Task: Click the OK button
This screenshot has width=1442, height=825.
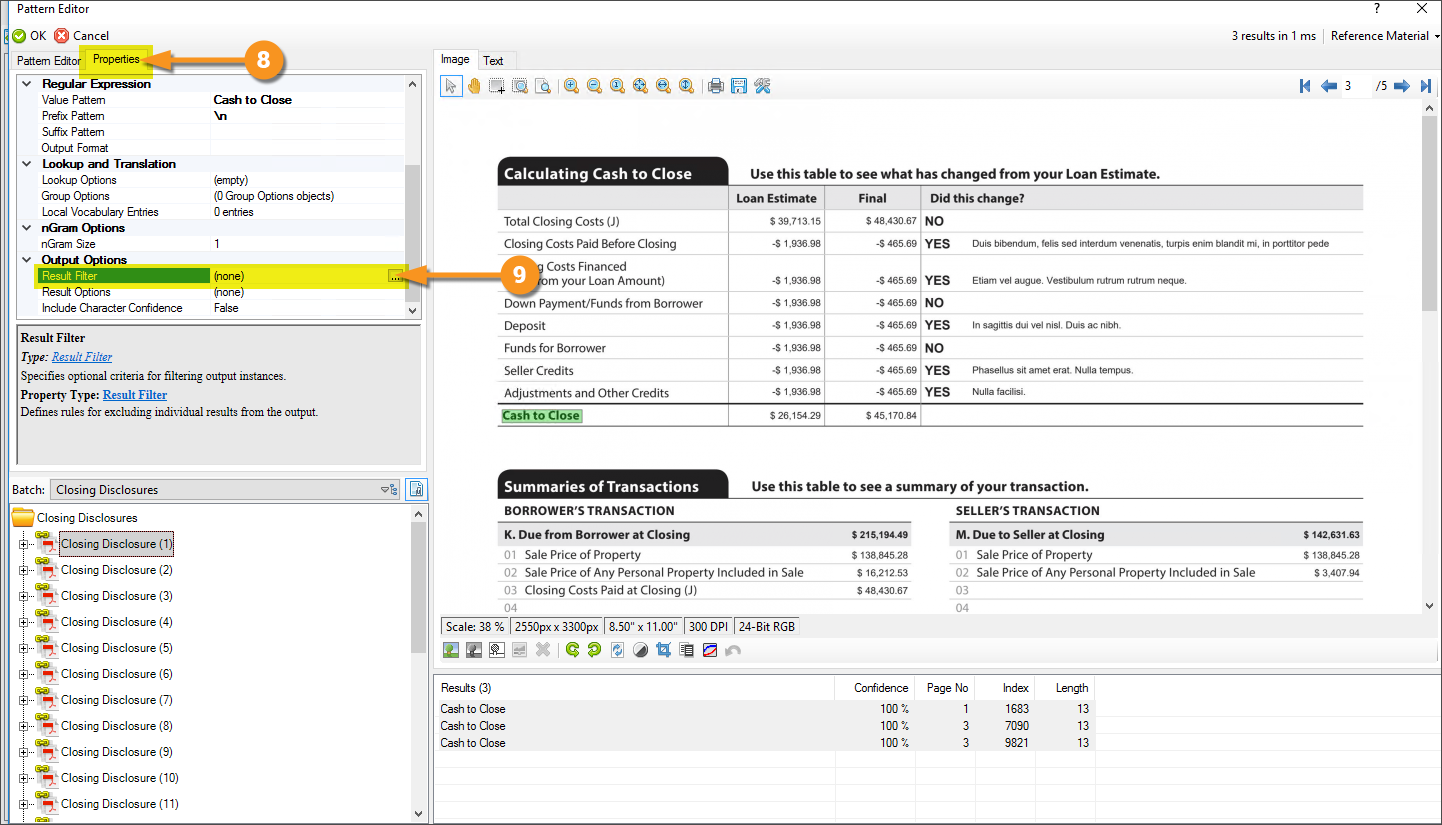Action: 29,36
